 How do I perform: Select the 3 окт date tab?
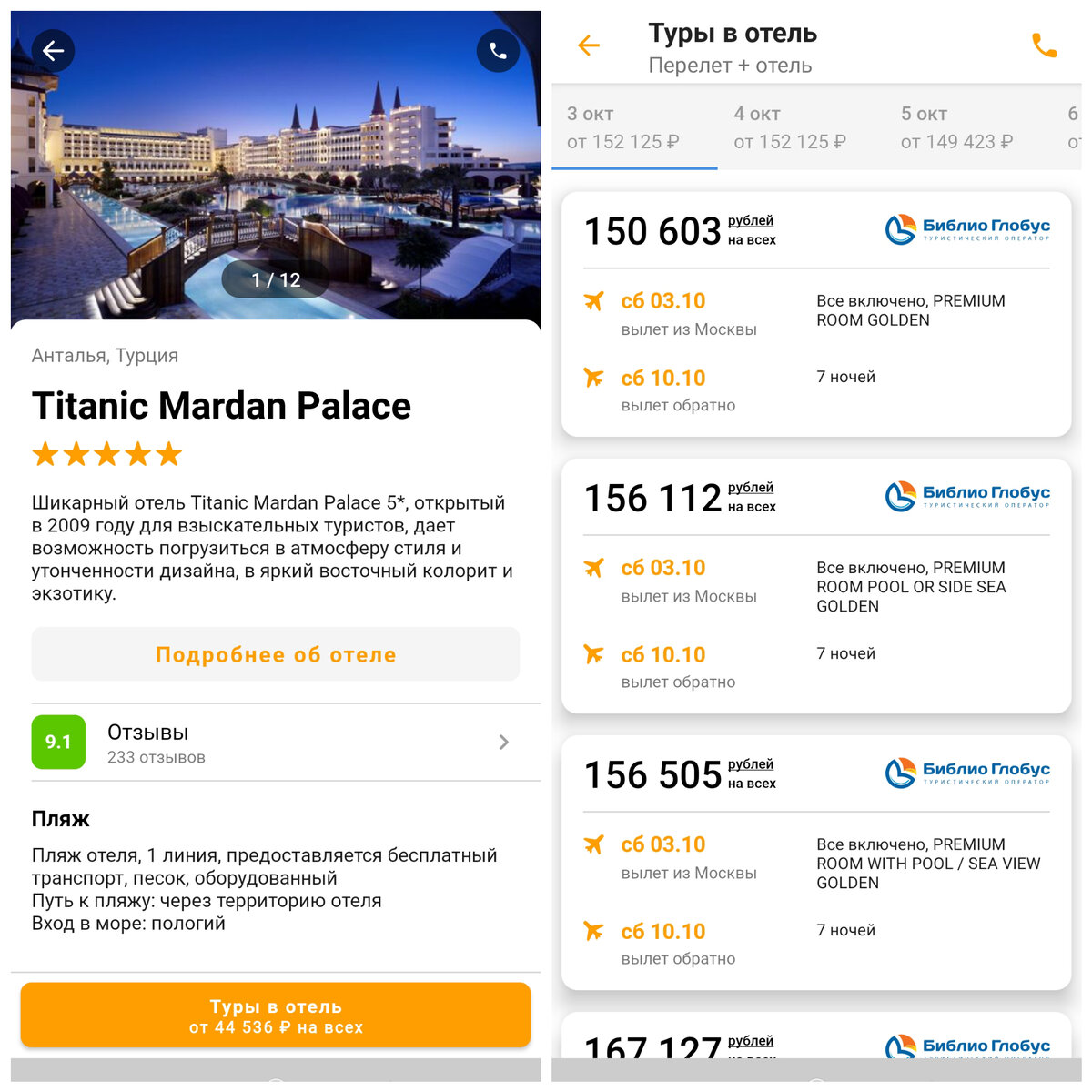[x=634, y=127]
